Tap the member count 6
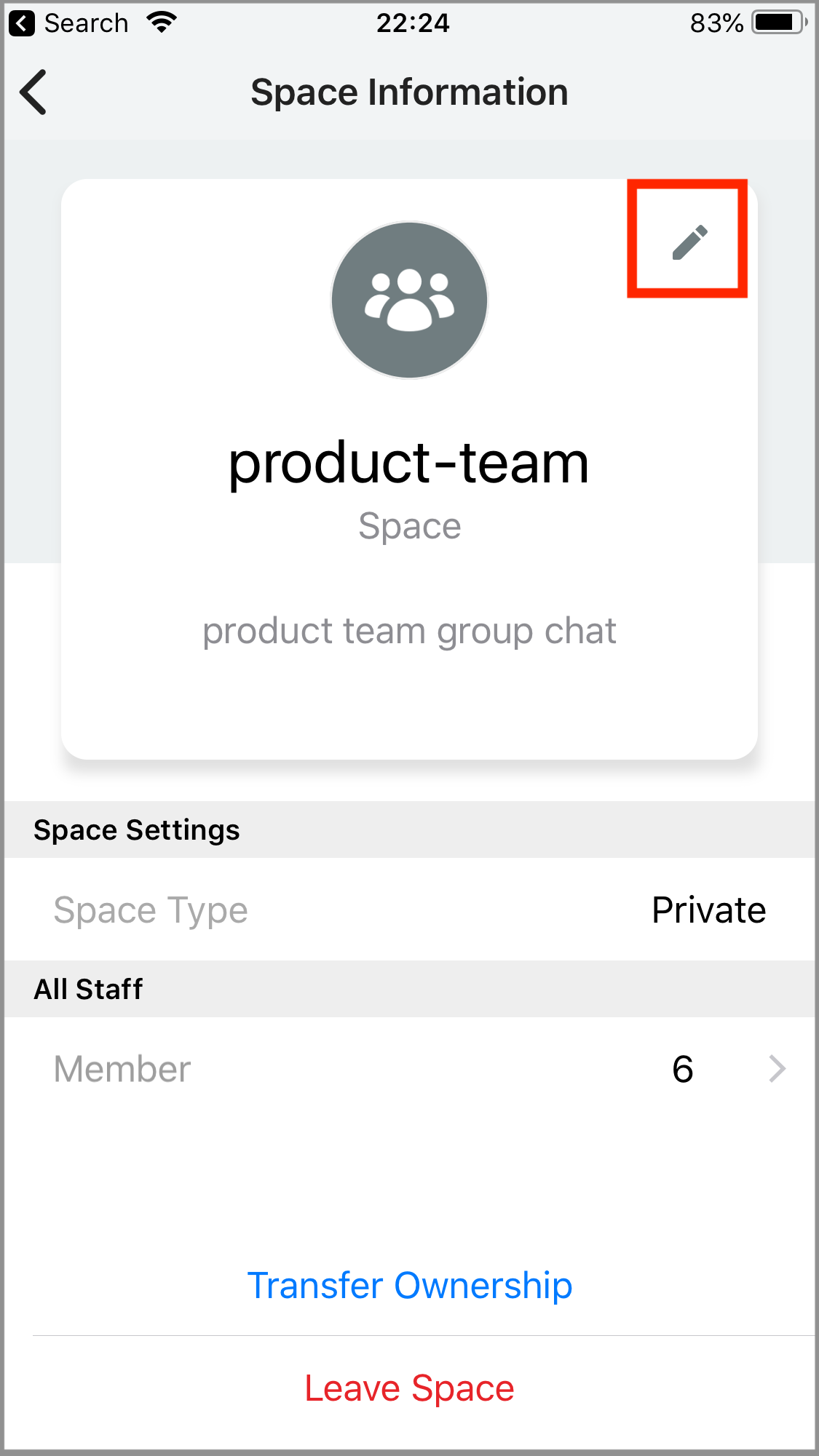The height and width of the screenshot is (1456, 819). [682, 1069]
